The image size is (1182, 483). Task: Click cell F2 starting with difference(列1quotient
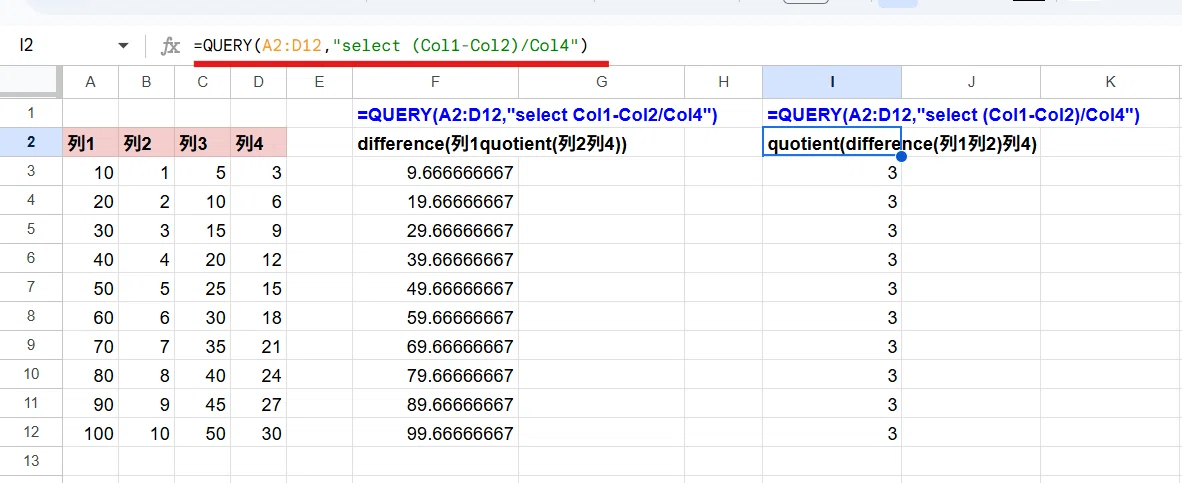435,143
